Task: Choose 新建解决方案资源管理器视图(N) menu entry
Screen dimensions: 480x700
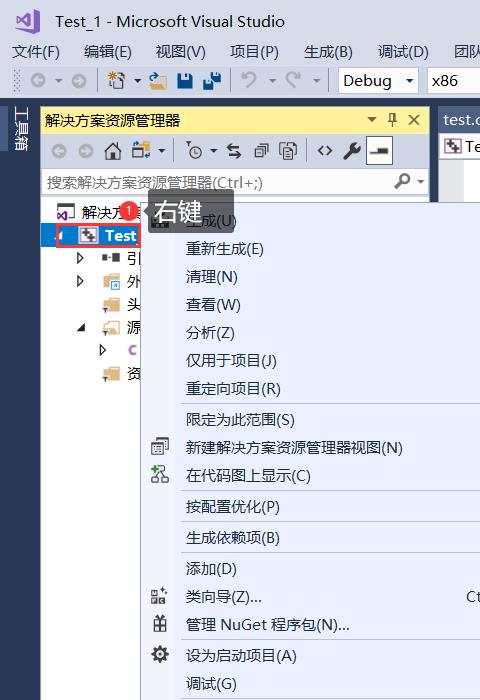Action: (x=294, y=448)
